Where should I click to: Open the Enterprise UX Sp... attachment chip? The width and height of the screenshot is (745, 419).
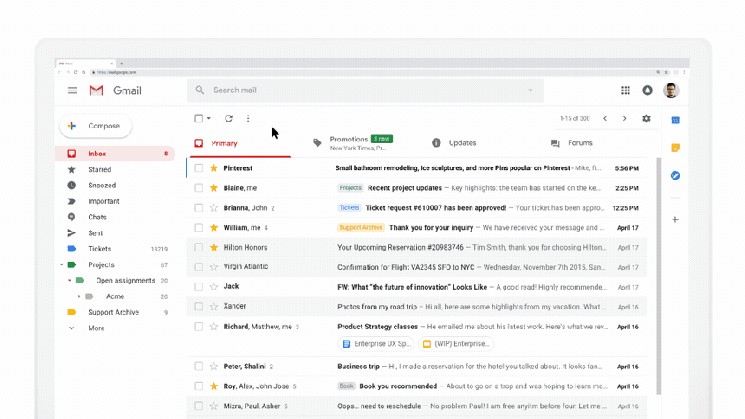(x=374, y=344)
